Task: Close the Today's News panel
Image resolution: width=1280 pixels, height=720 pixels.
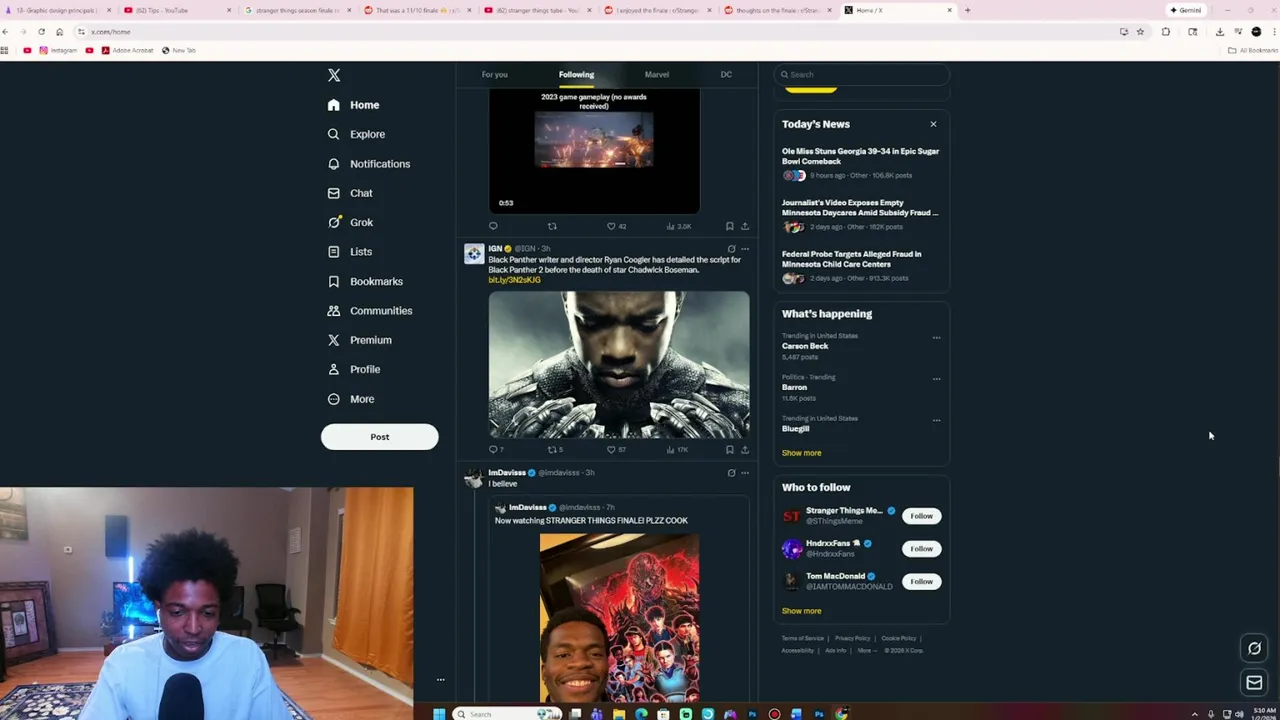Action: (x=933, y=124)
